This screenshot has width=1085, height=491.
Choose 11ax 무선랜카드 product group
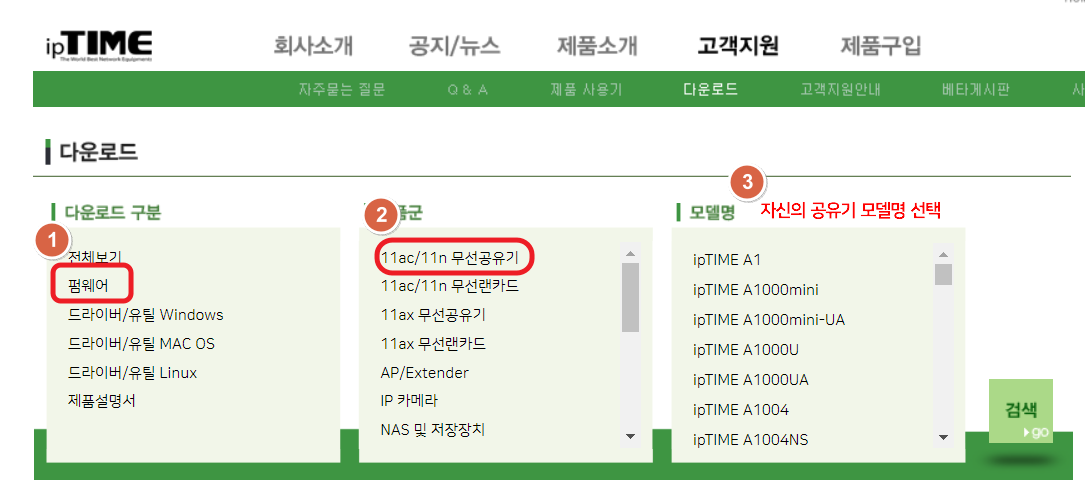pos(433,344)
